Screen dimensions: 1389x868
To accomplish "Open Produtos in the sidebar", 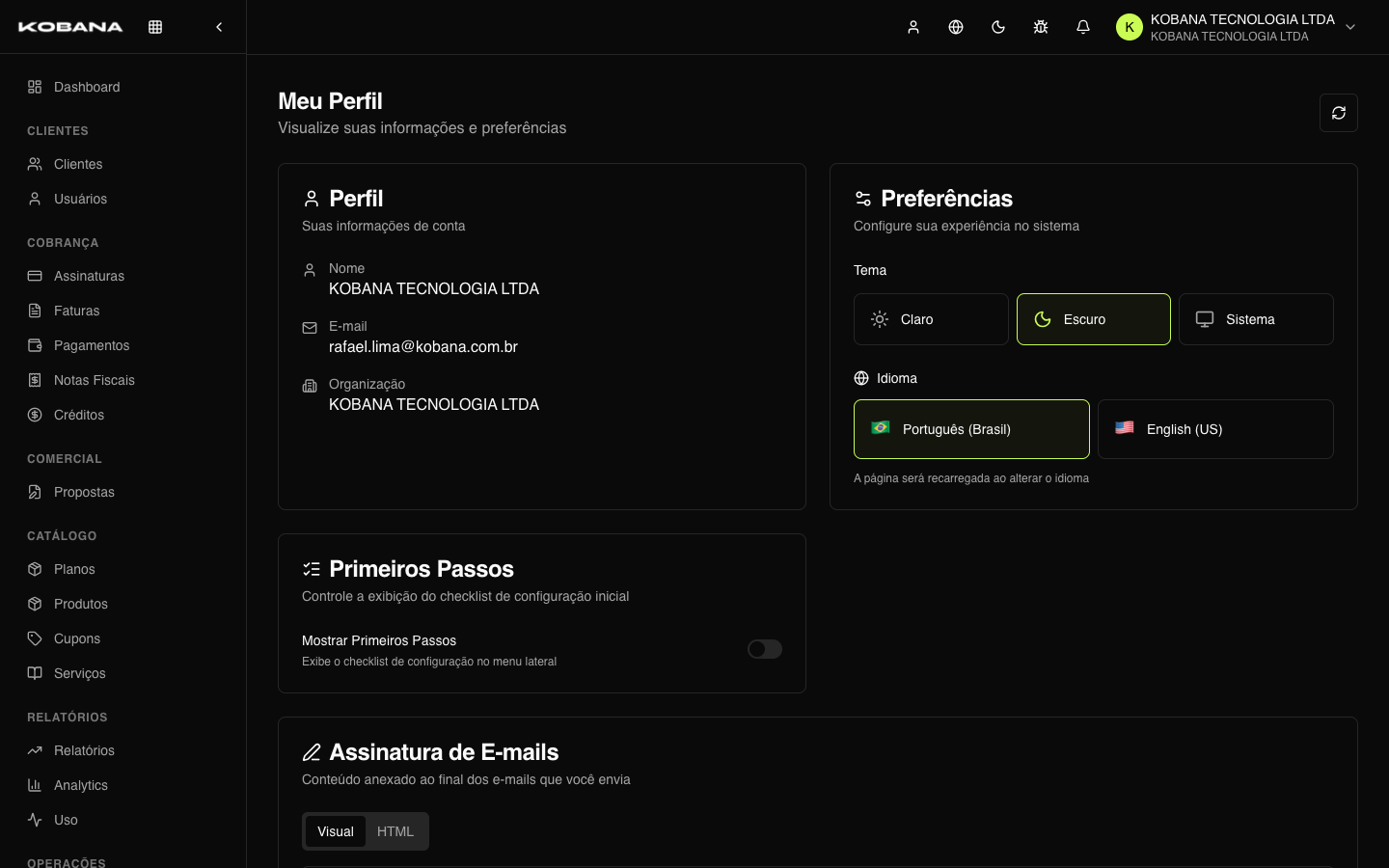I will pyautogui.click(x=123, y=604).
